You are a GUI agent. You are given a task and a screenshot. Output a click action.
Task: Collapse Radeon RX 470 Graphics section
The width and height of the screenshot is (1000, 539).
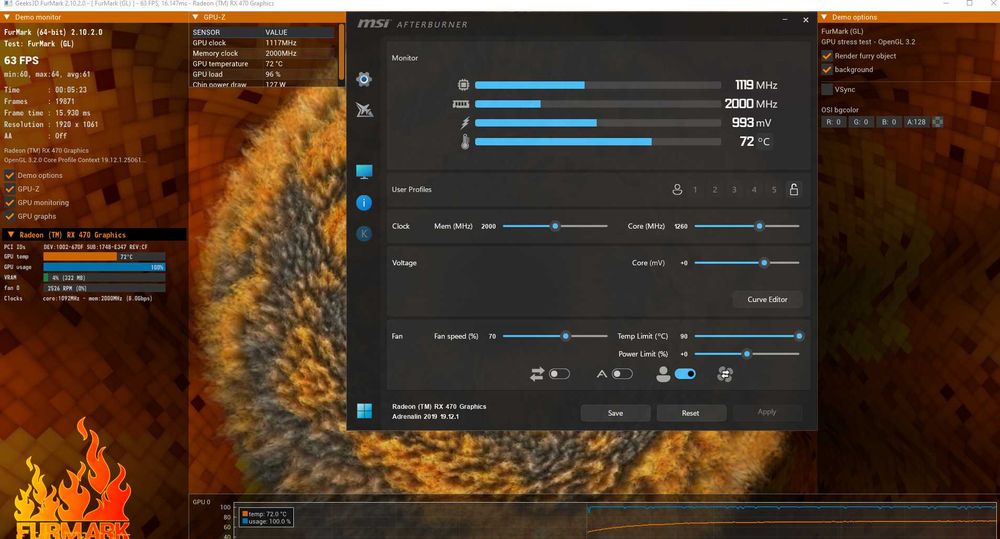11,235
